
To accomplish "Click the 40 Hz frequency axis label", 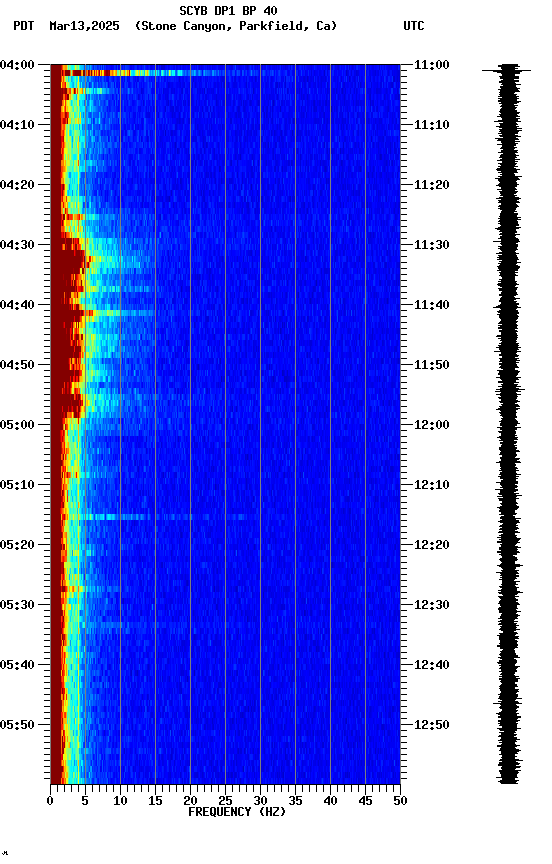I will pos(330,801).
